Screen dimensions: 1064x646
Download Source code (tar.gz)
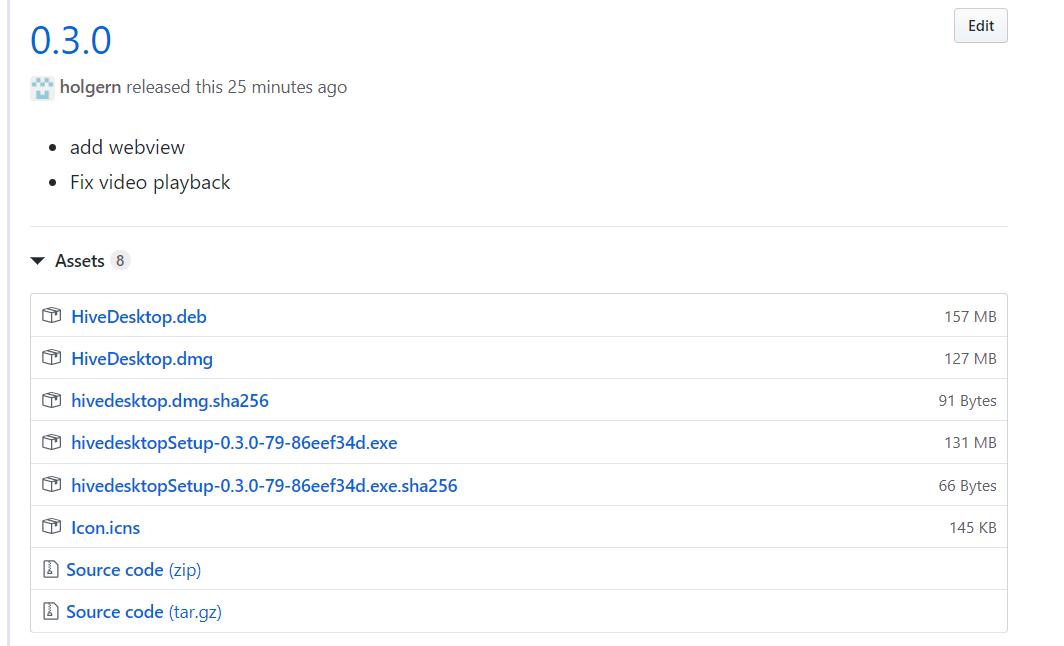point(144,612)
